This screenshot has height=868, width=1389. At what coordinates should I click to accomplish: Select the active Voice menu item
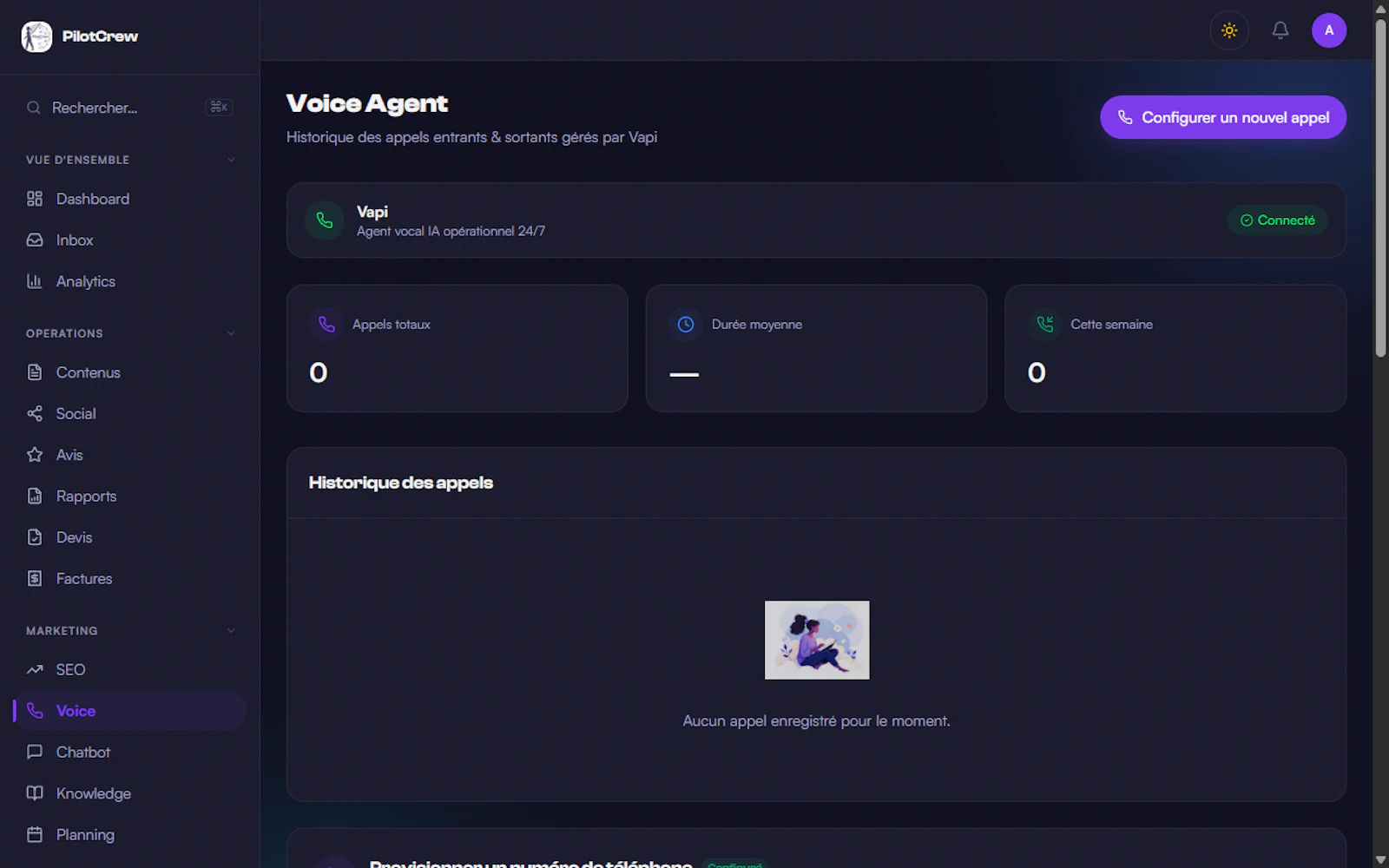(x=130, y=711)
